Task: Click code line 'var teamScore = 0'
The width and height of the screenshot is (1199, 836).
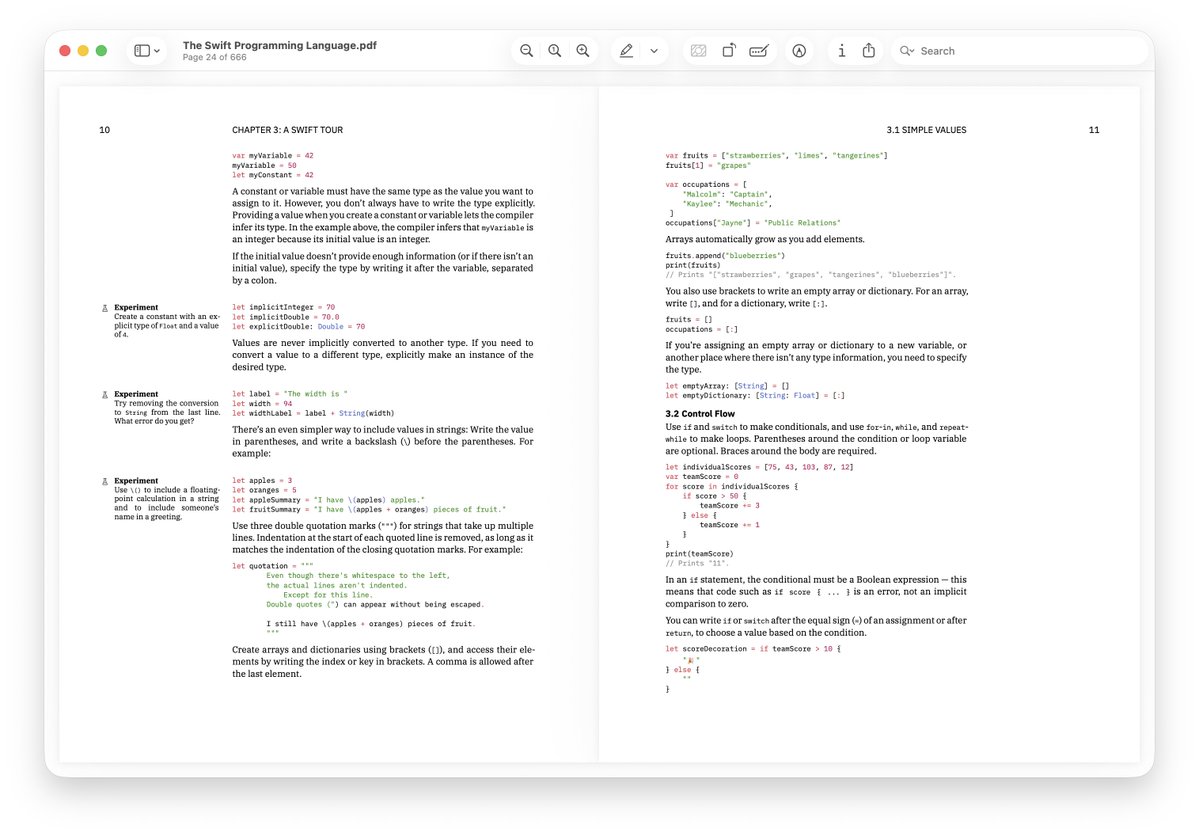Action: click(702, 477)
